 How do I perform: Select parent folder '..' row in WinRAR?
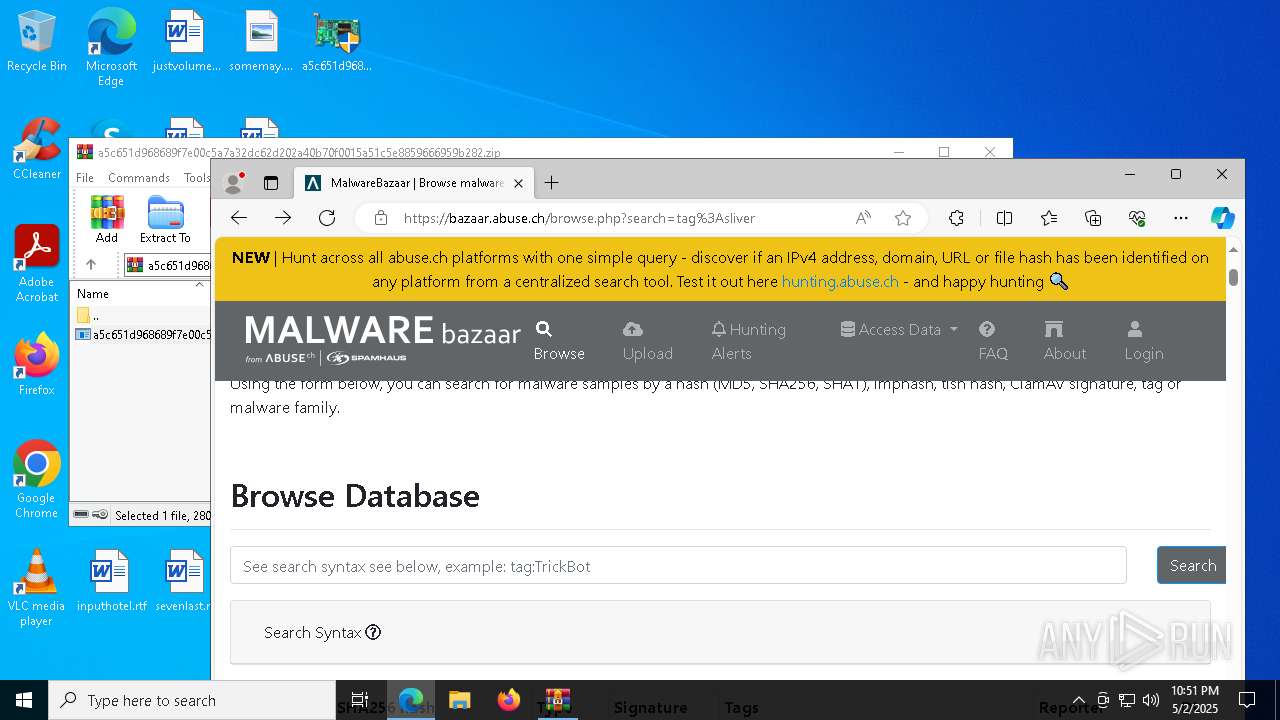142,316
